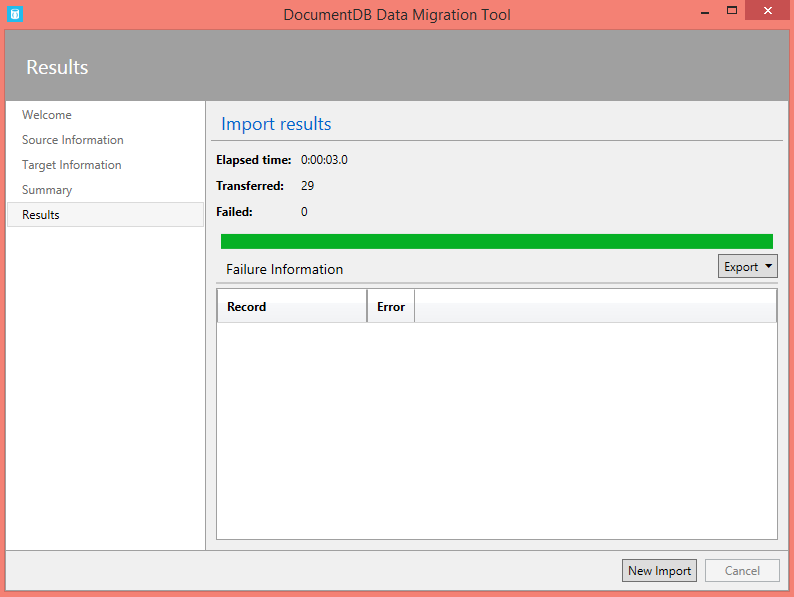Go to Source Information step

click(72, 140)
